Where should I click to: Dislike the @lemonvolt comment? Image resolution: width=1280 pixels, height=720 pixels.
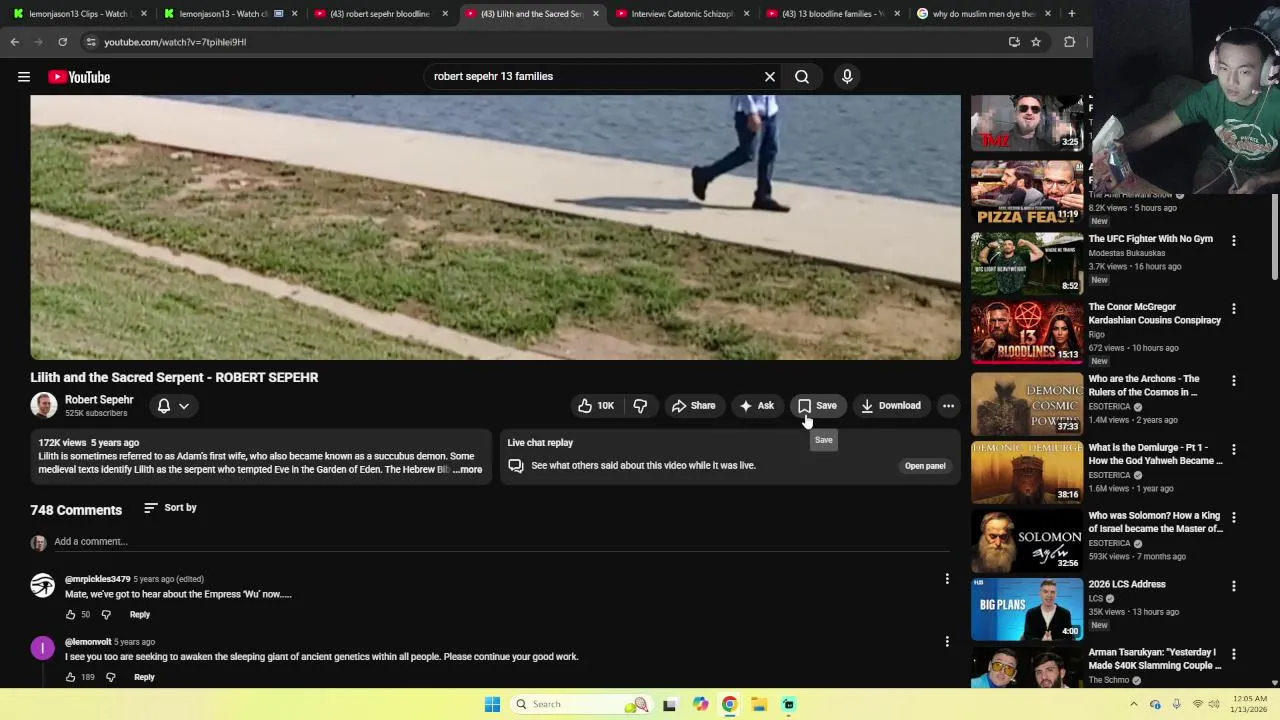pos(111,678)
